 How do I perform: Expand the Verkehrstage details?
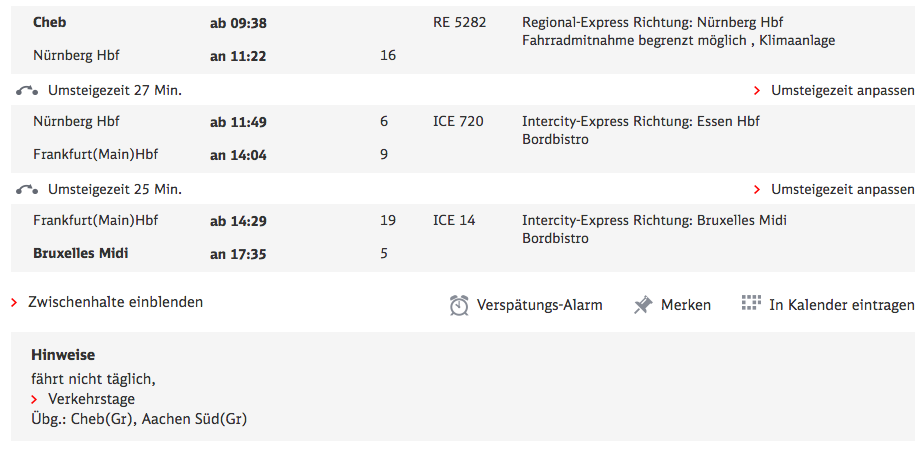(x=91, y=399)
